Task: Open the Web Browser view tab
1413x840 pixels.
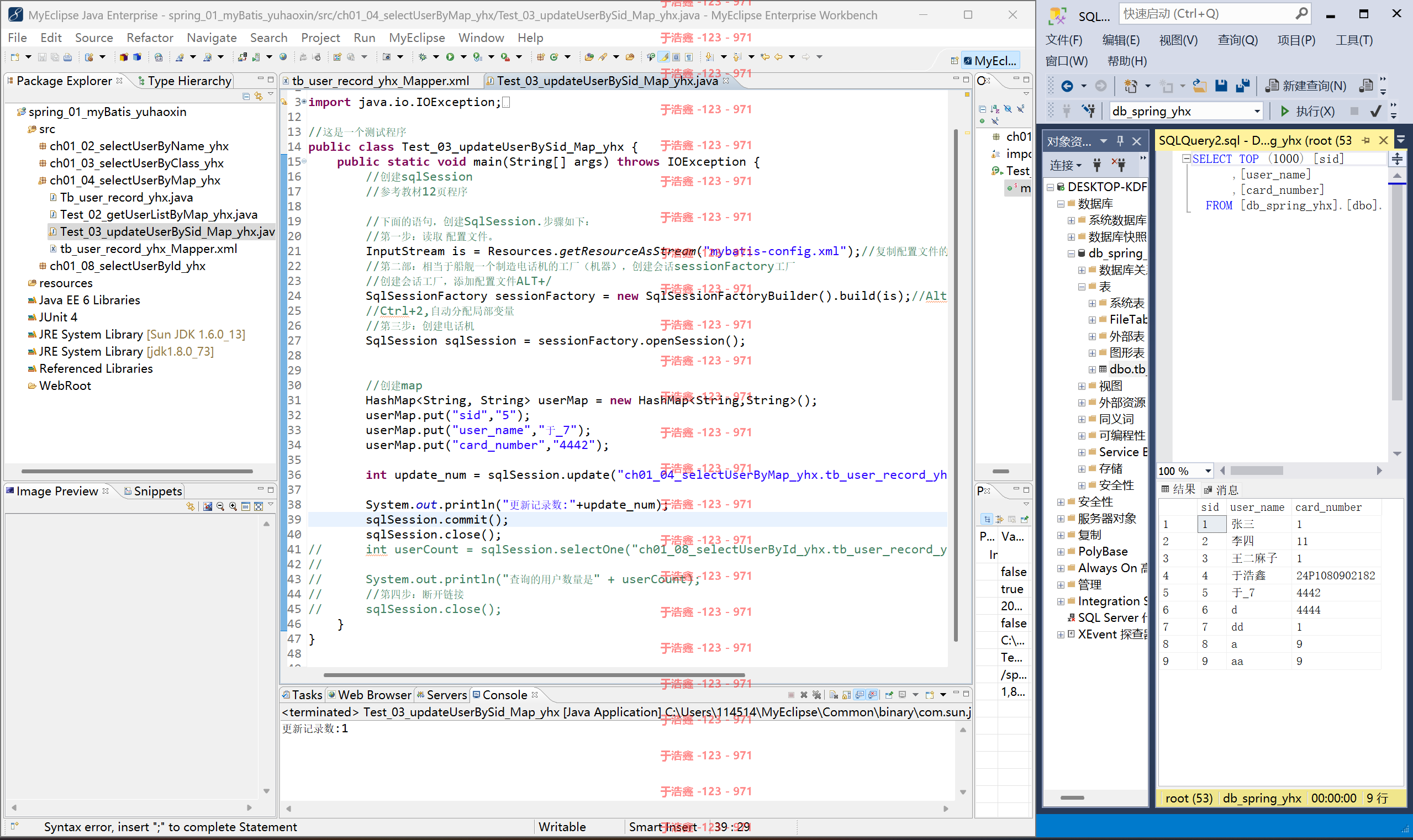Action: [369, 695]
